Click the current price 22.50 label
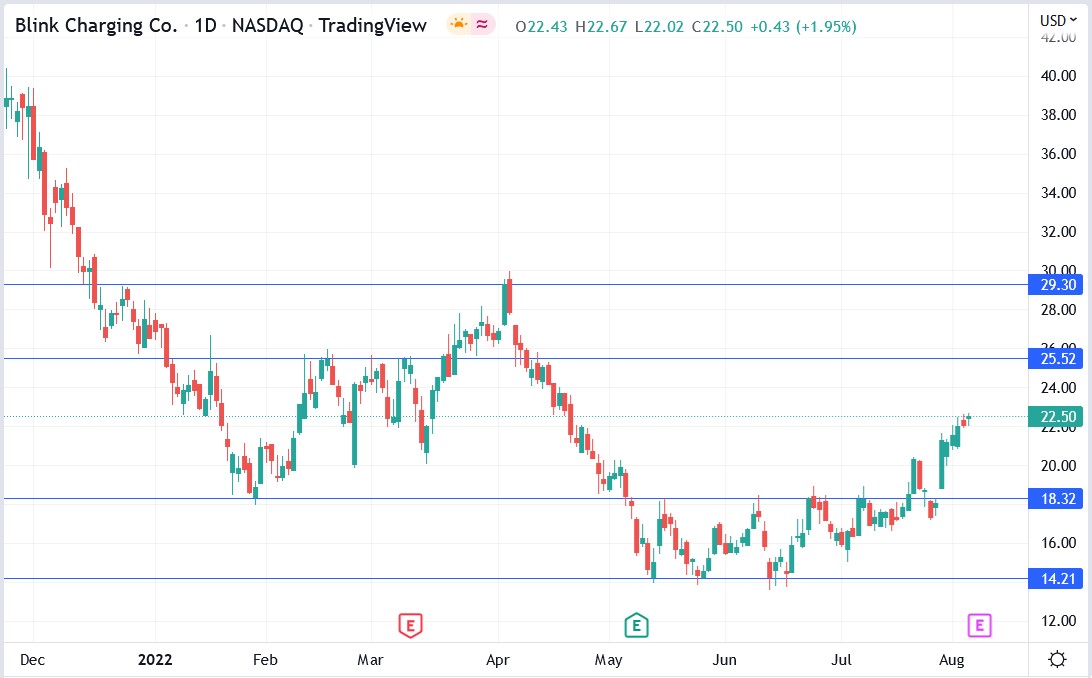 click(x=1059, y=418)
